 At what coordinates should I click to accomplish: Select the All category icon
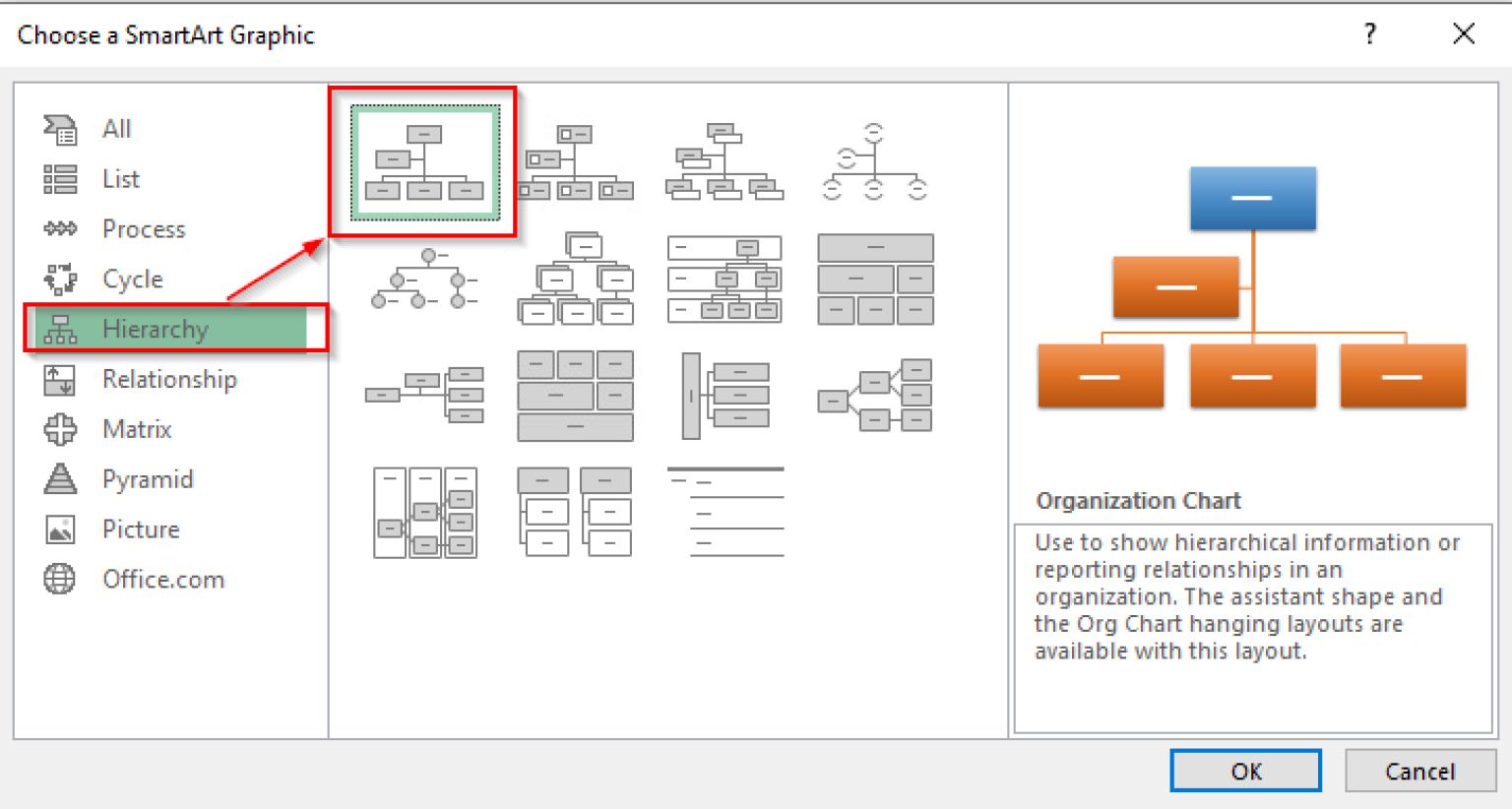(59, 129)
